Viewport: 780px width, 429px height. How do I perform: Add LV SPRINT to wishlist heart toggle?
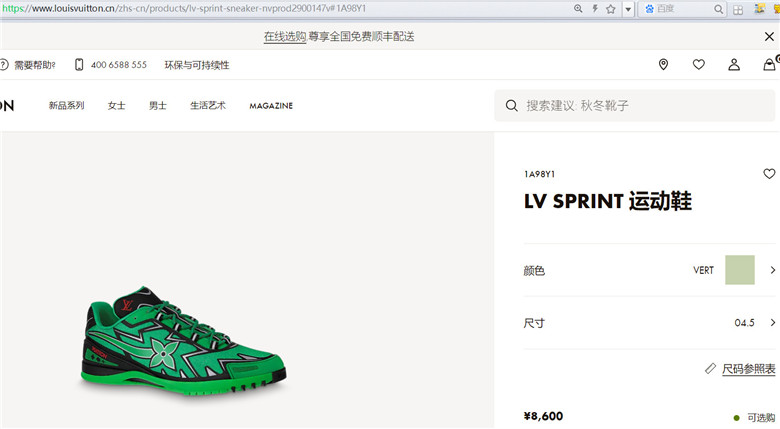(769, 174)
